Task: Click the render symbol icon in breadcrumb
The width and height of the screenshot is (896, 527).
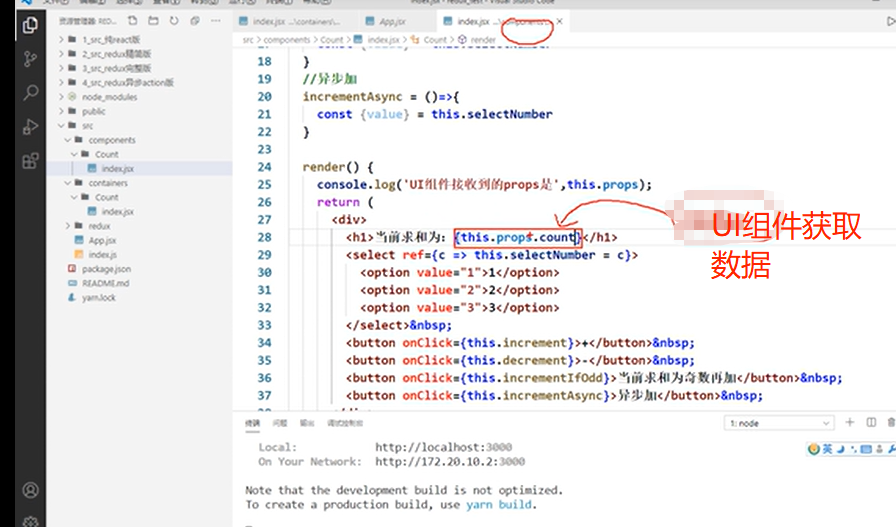Action: pyautogui.click(x=462, y=39)
